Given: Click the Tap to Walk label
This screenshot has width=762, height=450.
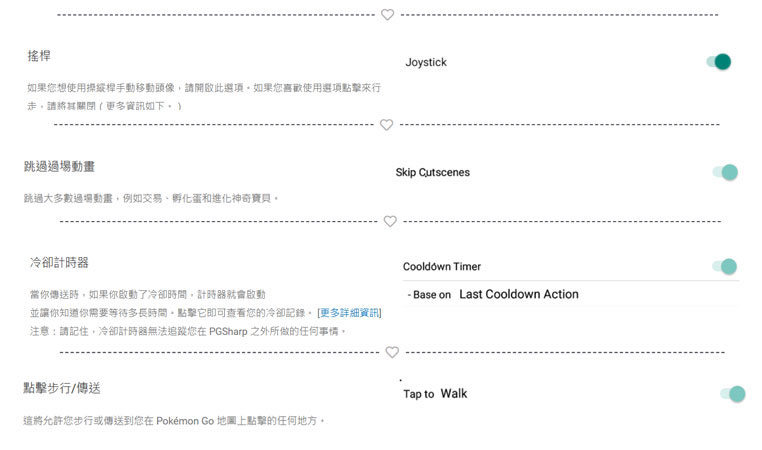Looking at the screenshot, I should pyautogui.click(x=435, y=394).
